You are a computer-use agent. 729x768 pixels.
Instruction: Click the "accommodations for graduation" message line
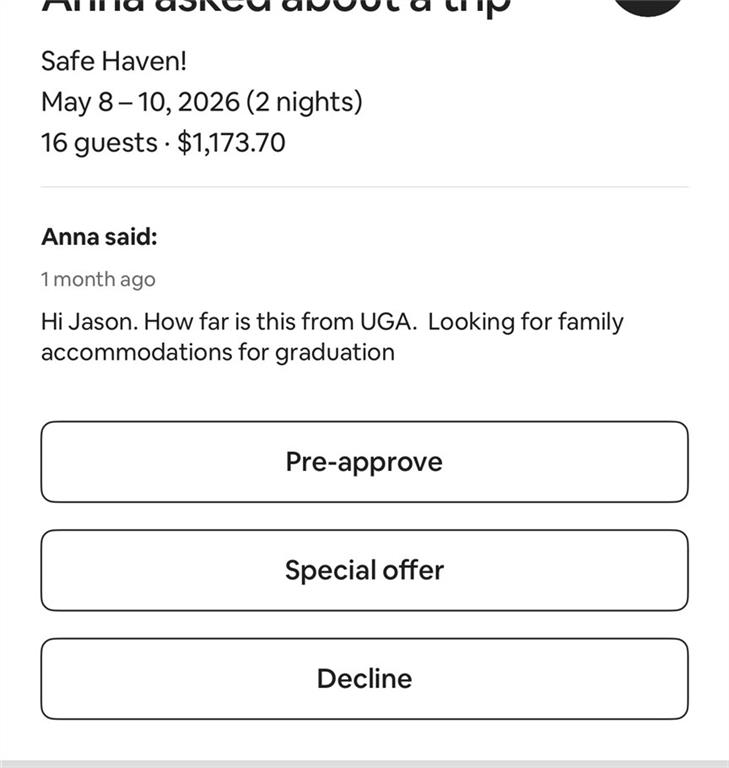pos(217,352)
